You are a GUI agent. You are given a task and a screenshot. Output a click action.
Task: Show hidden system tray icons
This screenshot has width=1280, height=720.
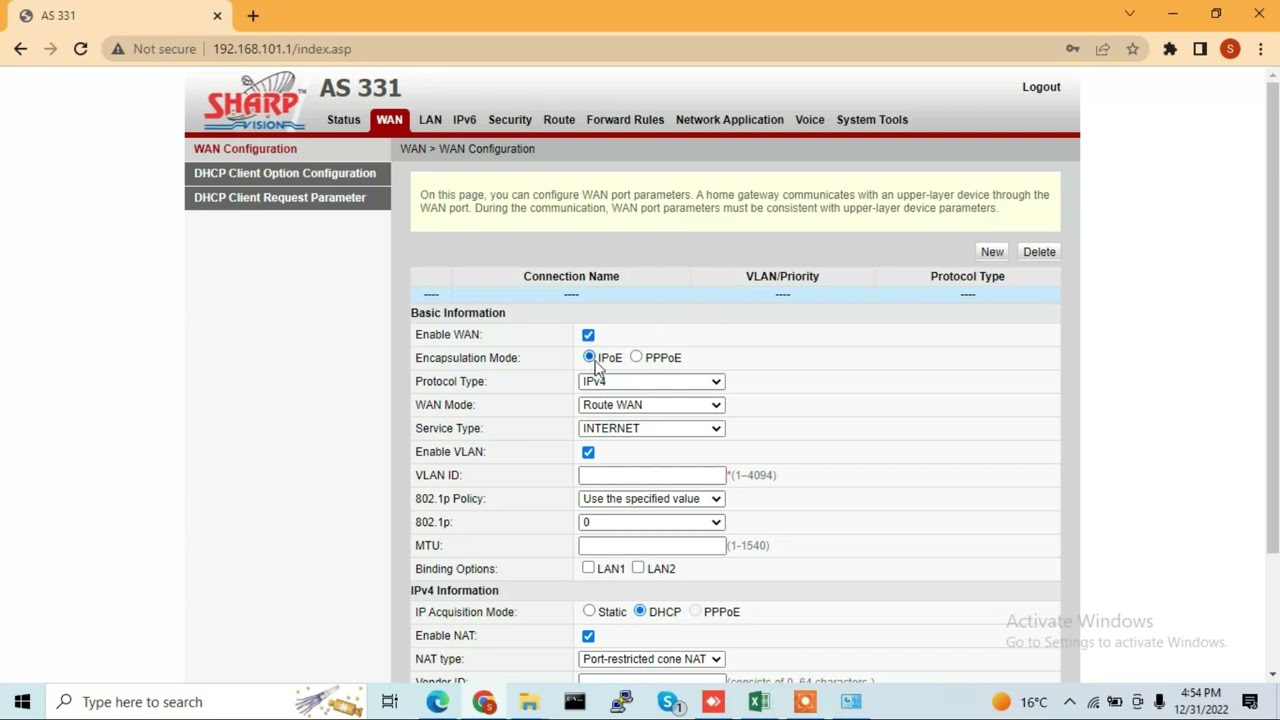click(1069, 701)
